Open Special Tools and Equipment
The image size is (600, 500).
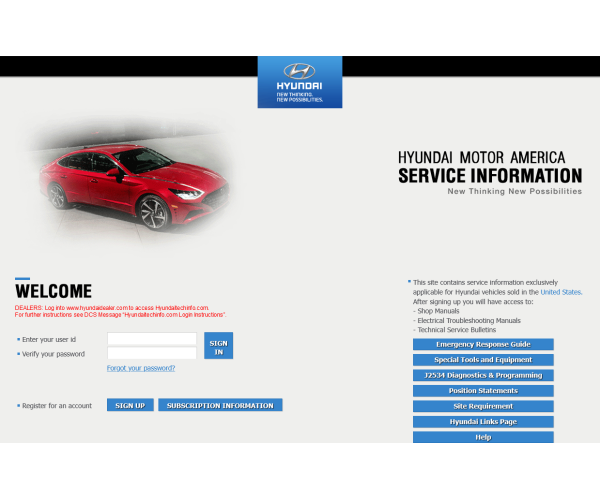[483, 360]
